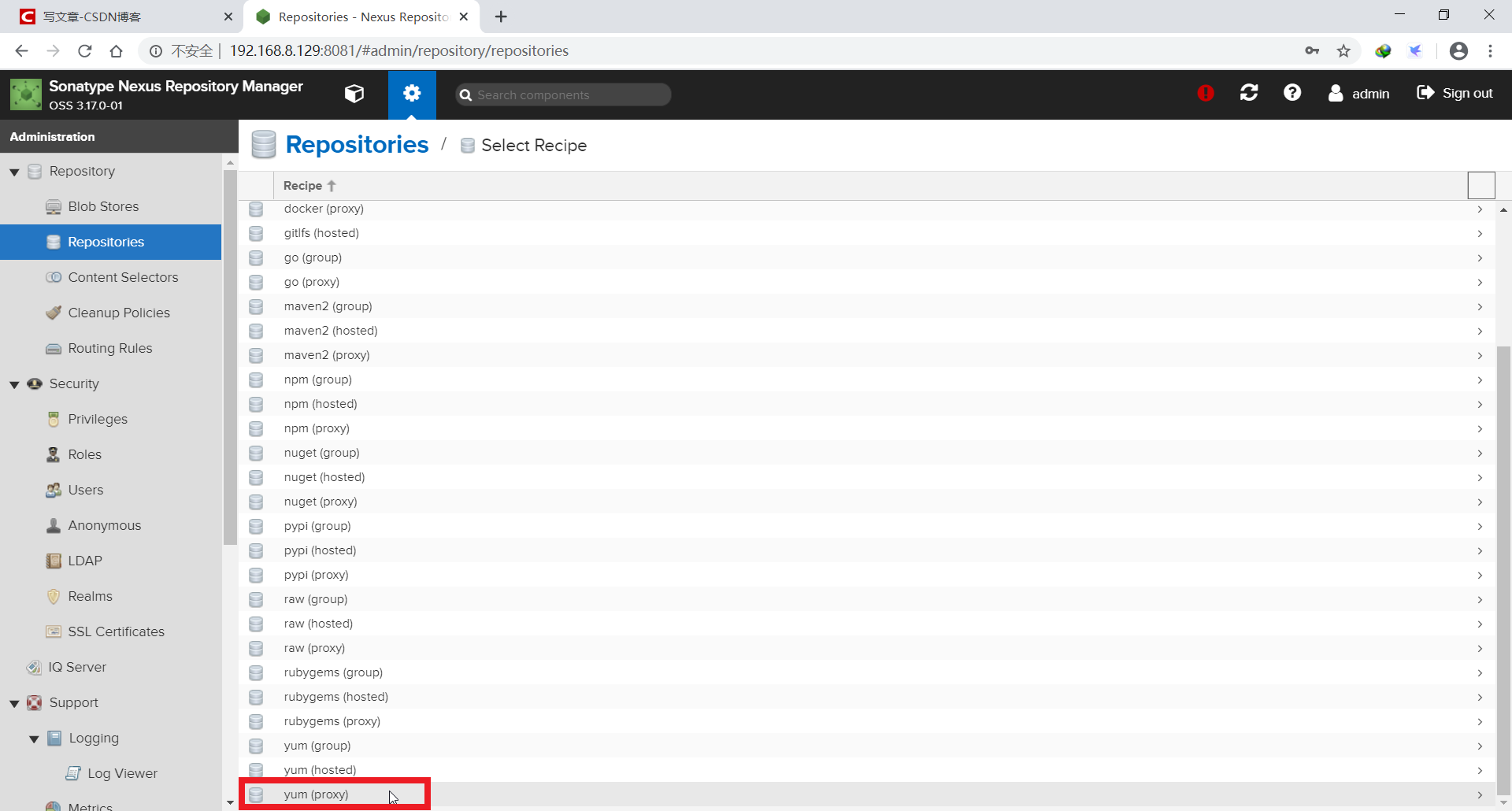The height and width of the screenshot is (811, 1512).
Task: Click the sidebar scrollbar down arrow
Action: [230, 802]
